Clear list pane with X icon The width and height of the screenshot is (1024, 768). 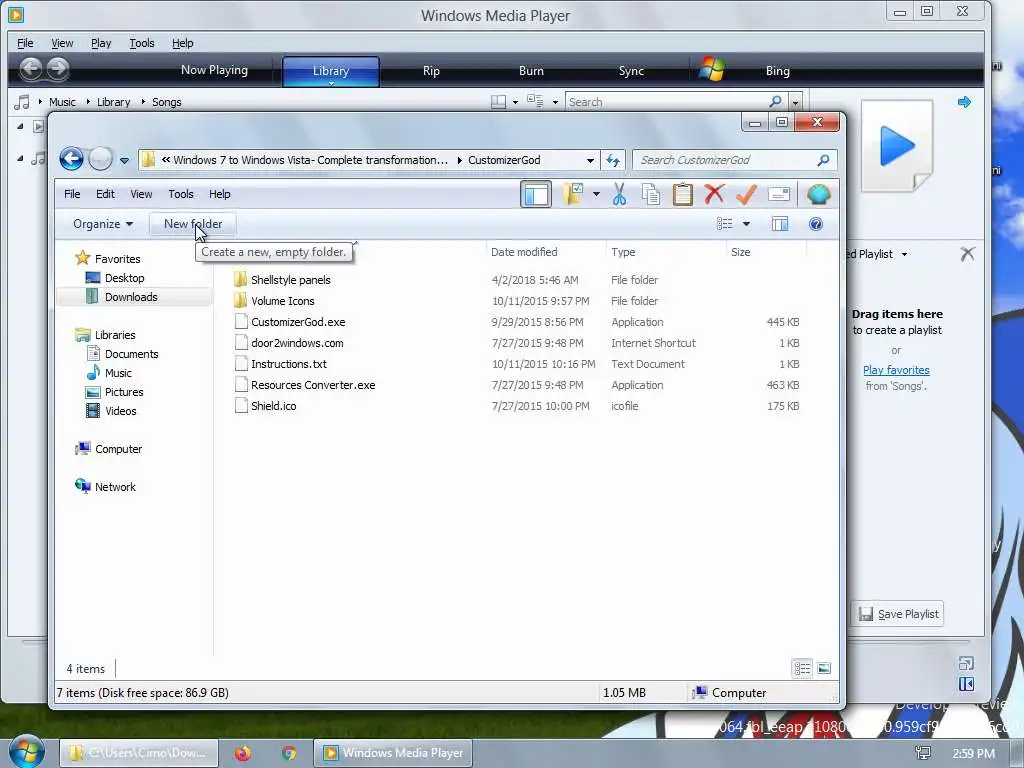click(967, 253)
